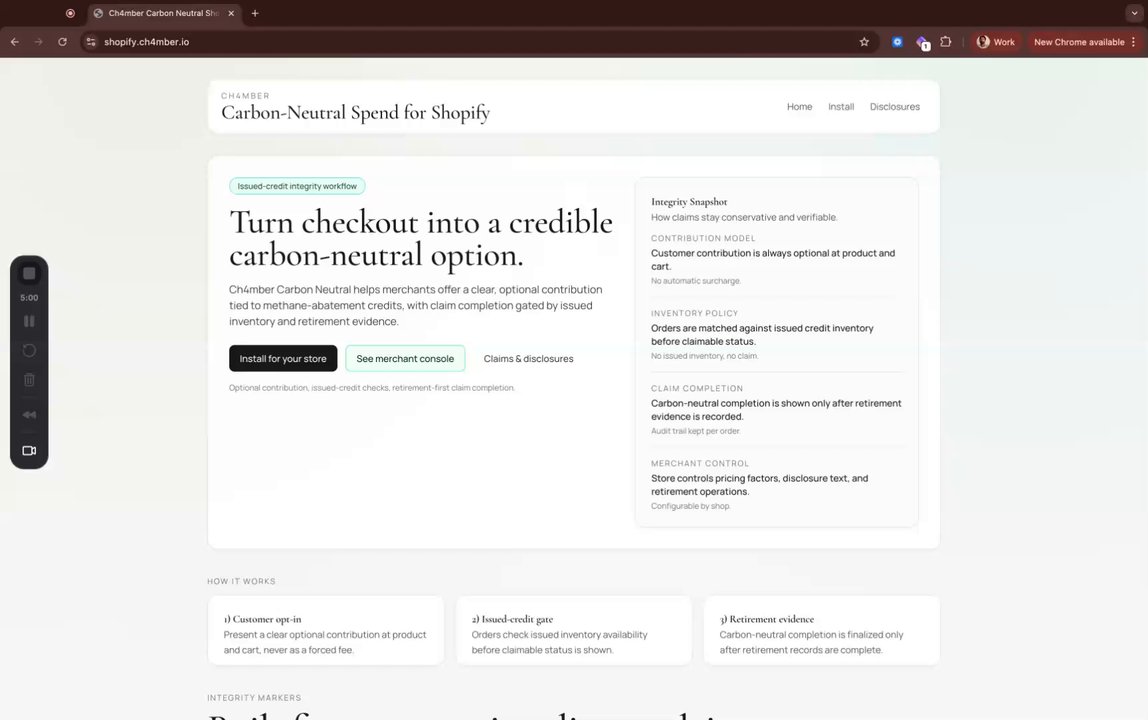The image size is (1148, 720).
Task: Open extension icon with badge 1
Action: point(922,42)
